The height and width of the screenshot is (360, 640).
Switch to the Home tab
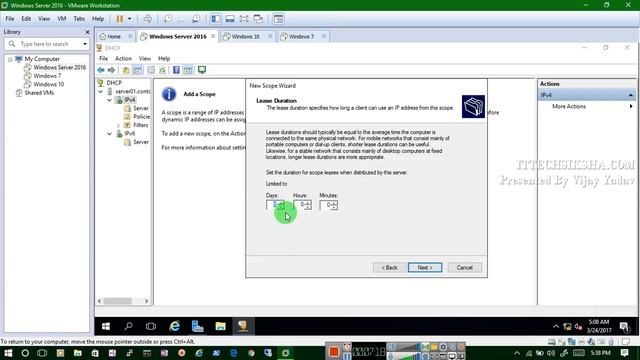(x=114, y=36)
